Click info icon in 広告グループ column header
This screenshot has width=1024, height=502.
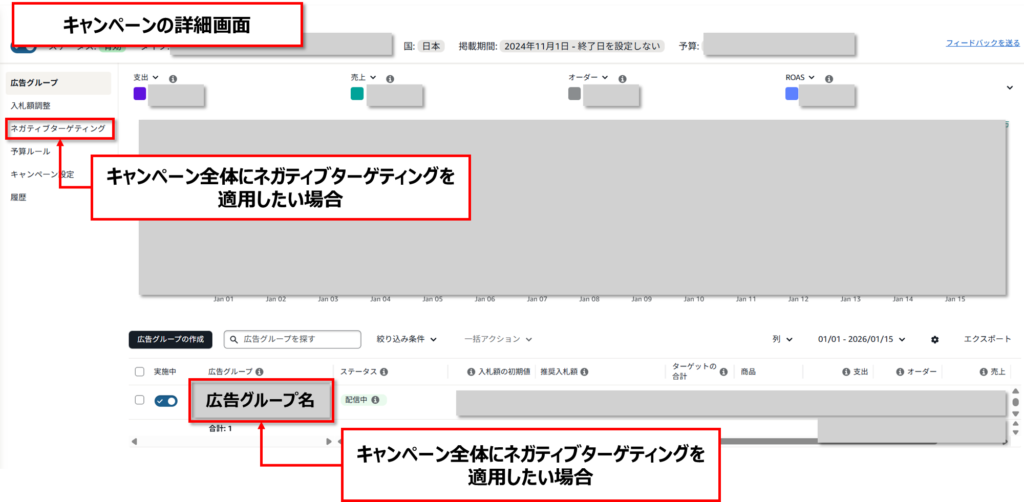(259, 371)
